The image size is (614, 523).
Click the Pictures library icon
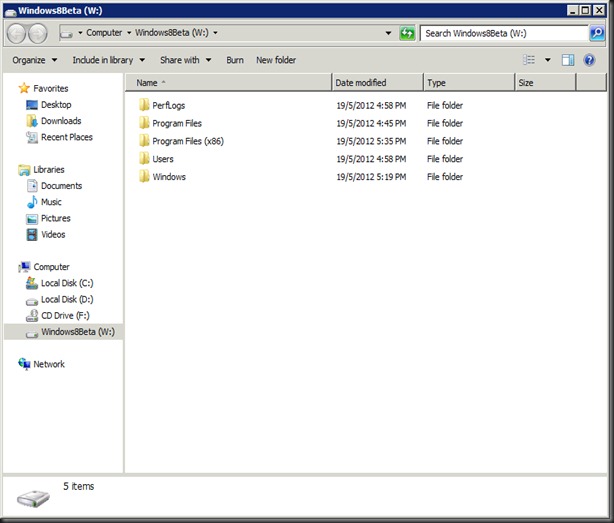tap(32, 218)
